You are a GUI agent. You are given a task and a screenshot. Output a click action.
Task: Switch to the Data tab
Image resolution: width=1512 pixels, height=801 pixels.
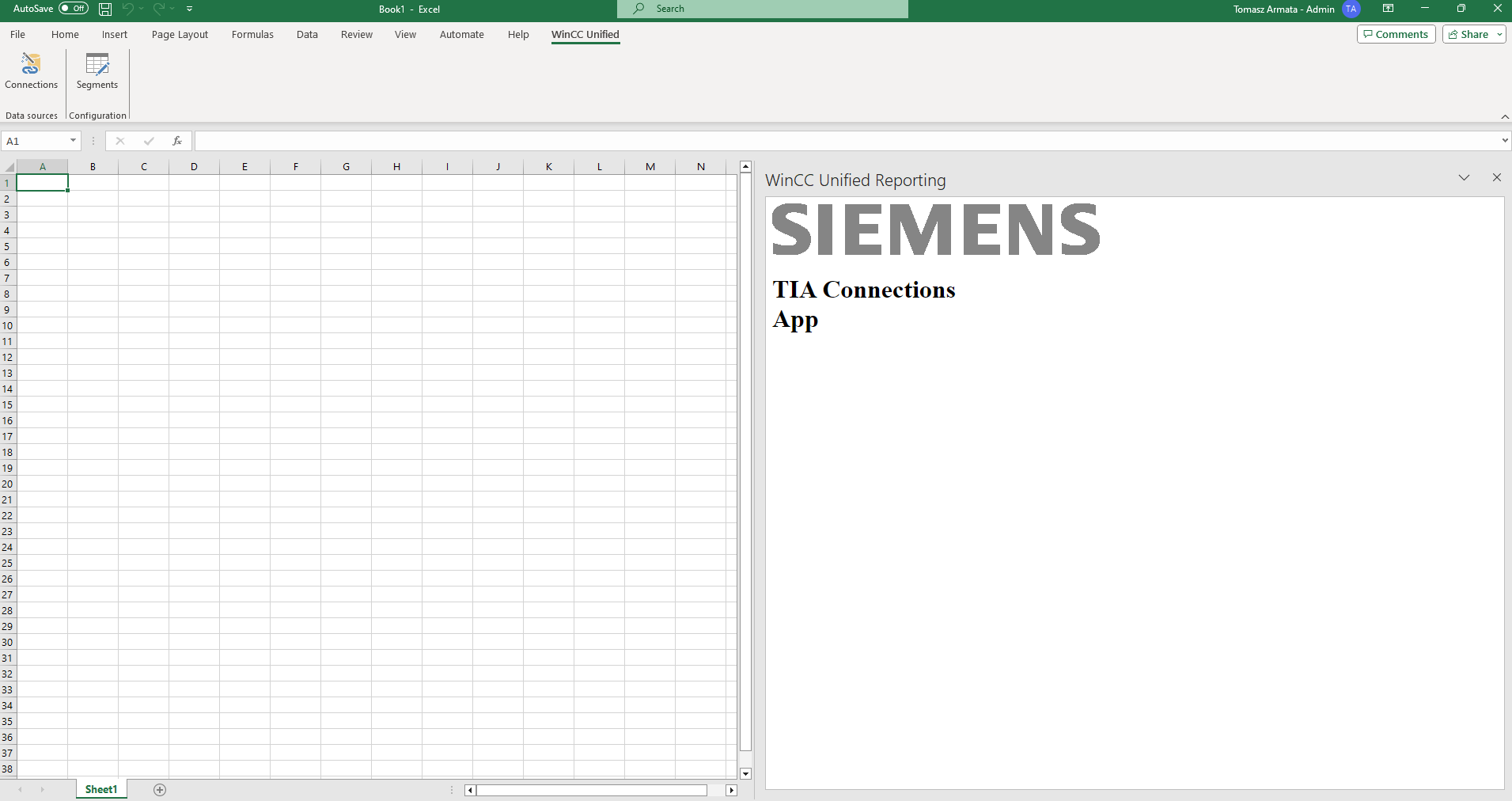point(307,35)
